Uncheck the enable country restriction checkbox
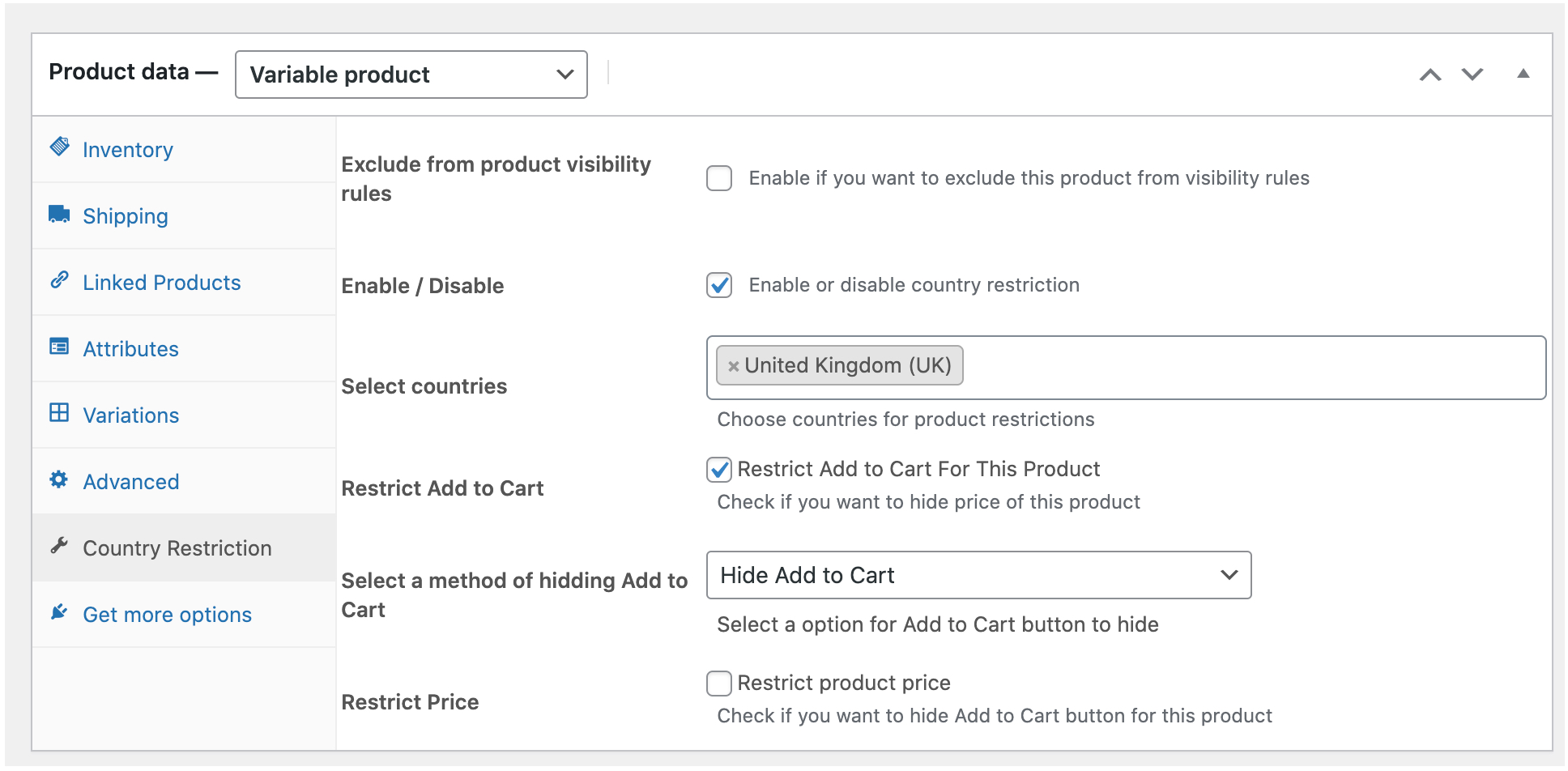The image size is (1568, 771). [719, 285]
